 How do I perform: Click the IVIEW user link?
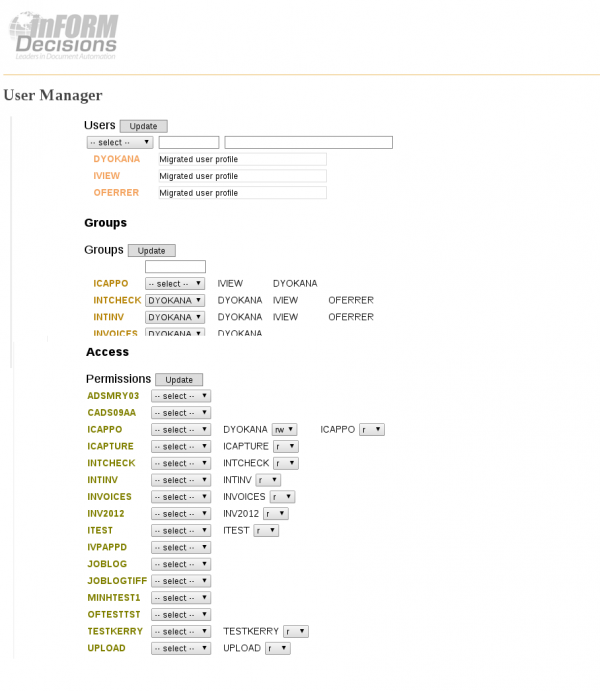click(x=107, y=176)
